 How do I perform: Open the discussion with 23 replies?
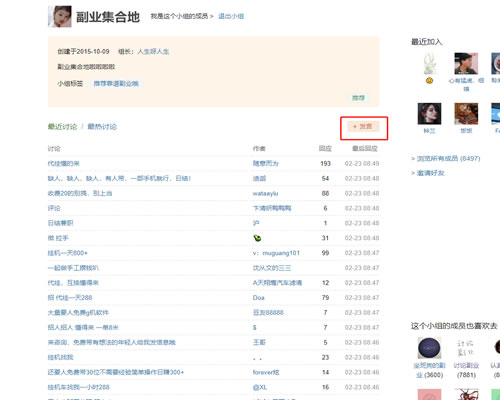[x=60, y=357]
